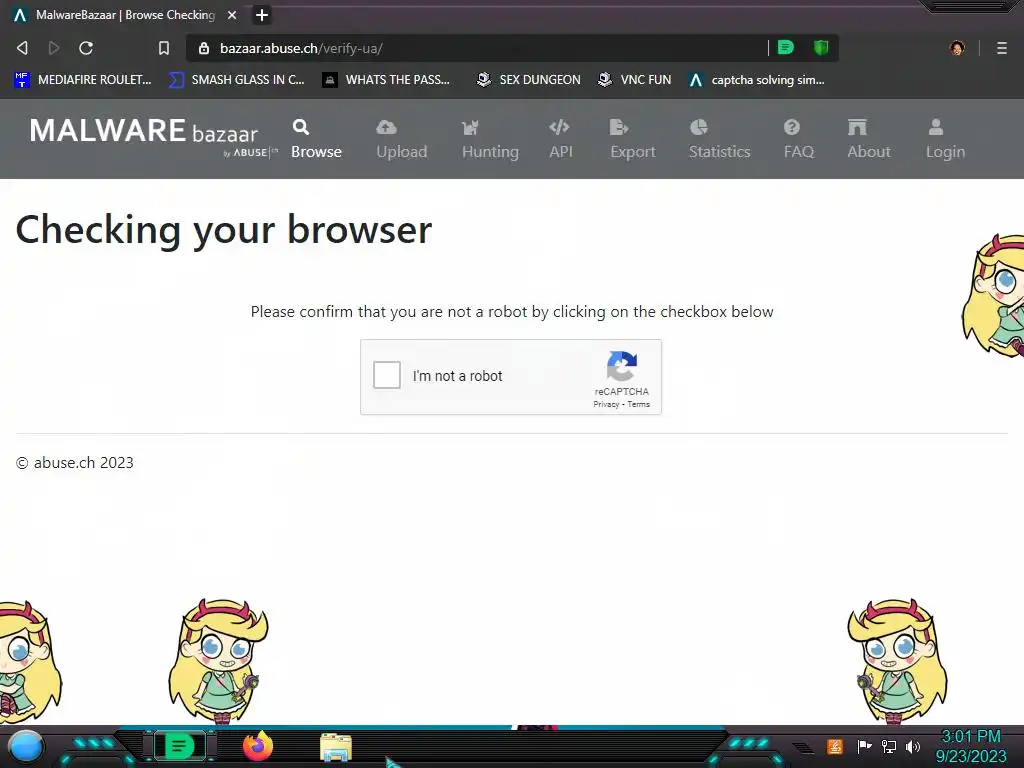Open the About page
This screenshot has height=768, width=1024.
point(869,139)
